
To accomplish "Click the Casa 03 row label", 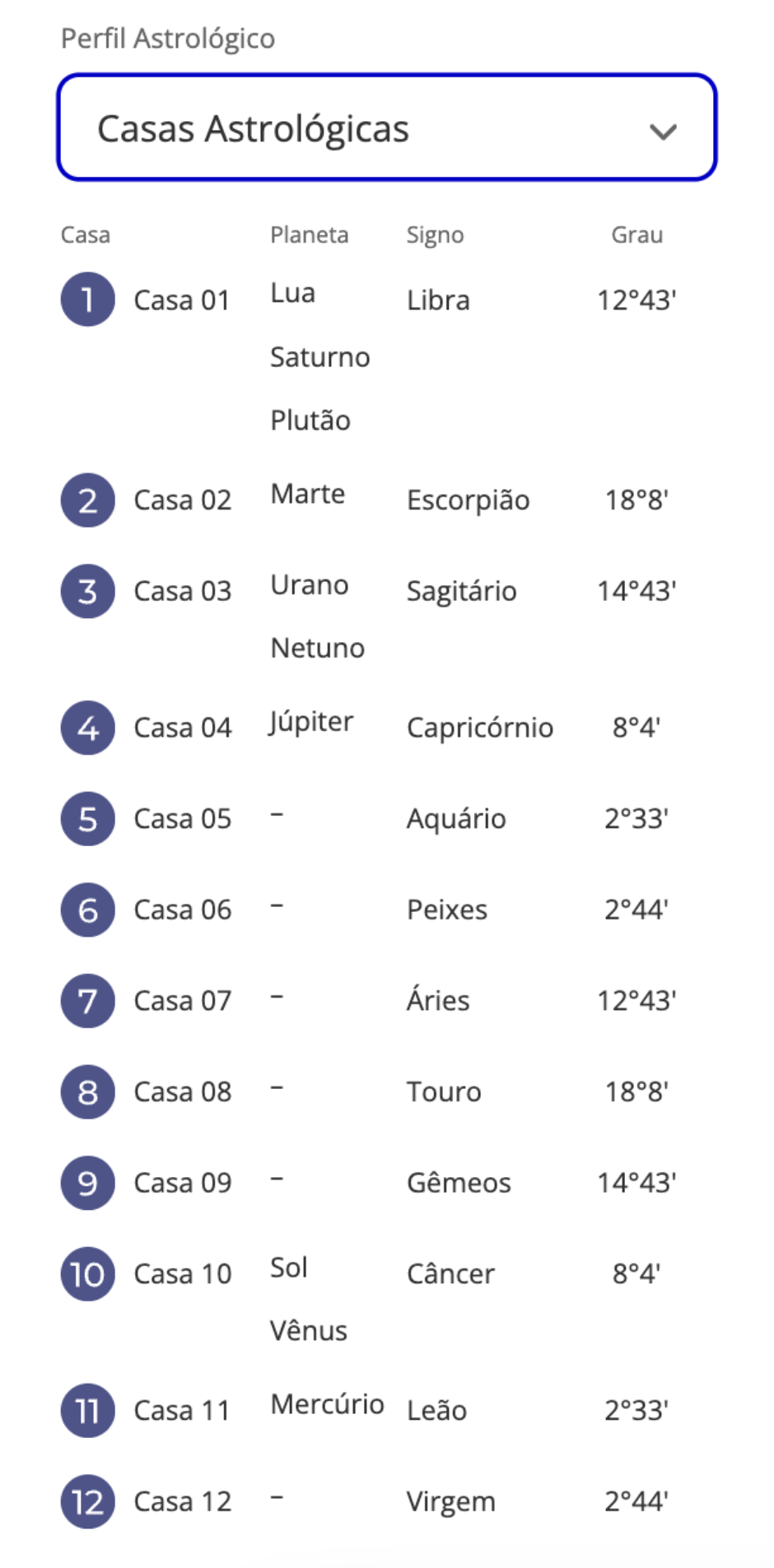I will pos(182,591).
